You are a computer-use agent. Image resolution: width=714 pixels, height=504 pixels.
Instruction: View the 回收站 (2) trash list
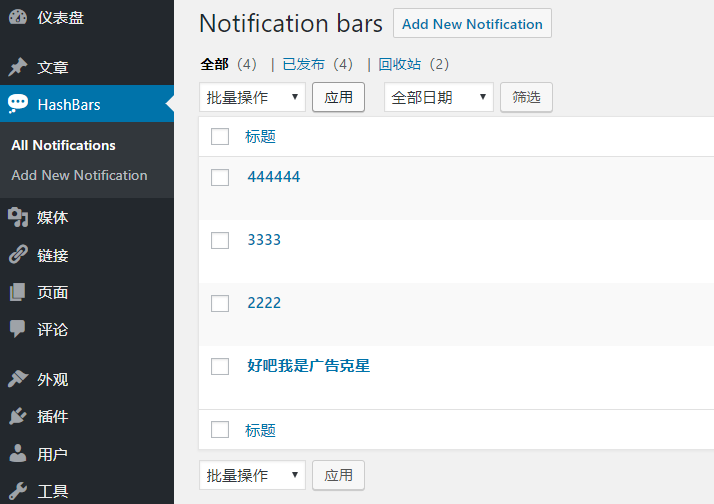[413, 64]
